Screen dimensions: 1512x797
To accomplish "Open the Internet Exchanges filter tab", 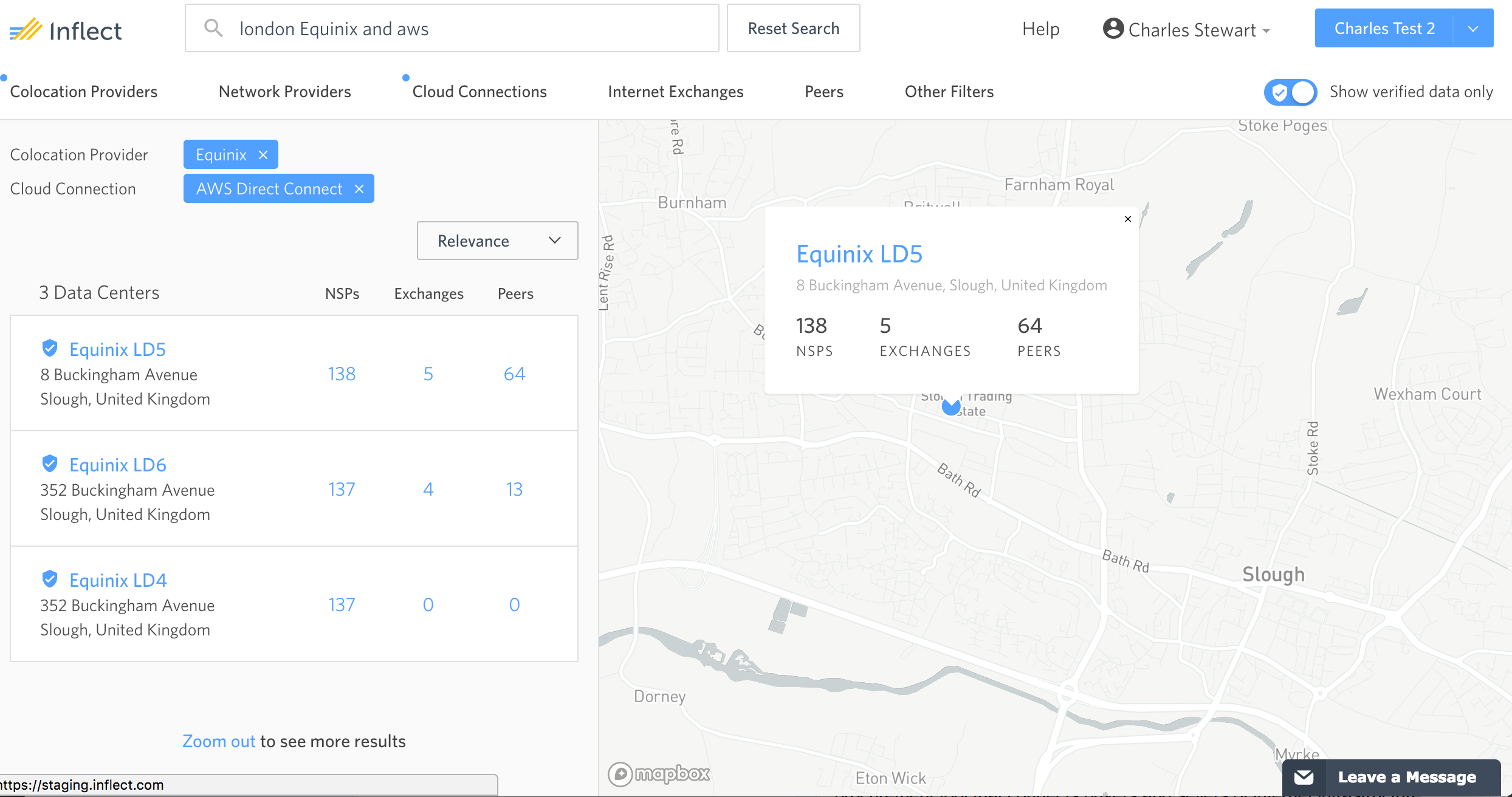I will pyautogui.click(x=675, y=92).
